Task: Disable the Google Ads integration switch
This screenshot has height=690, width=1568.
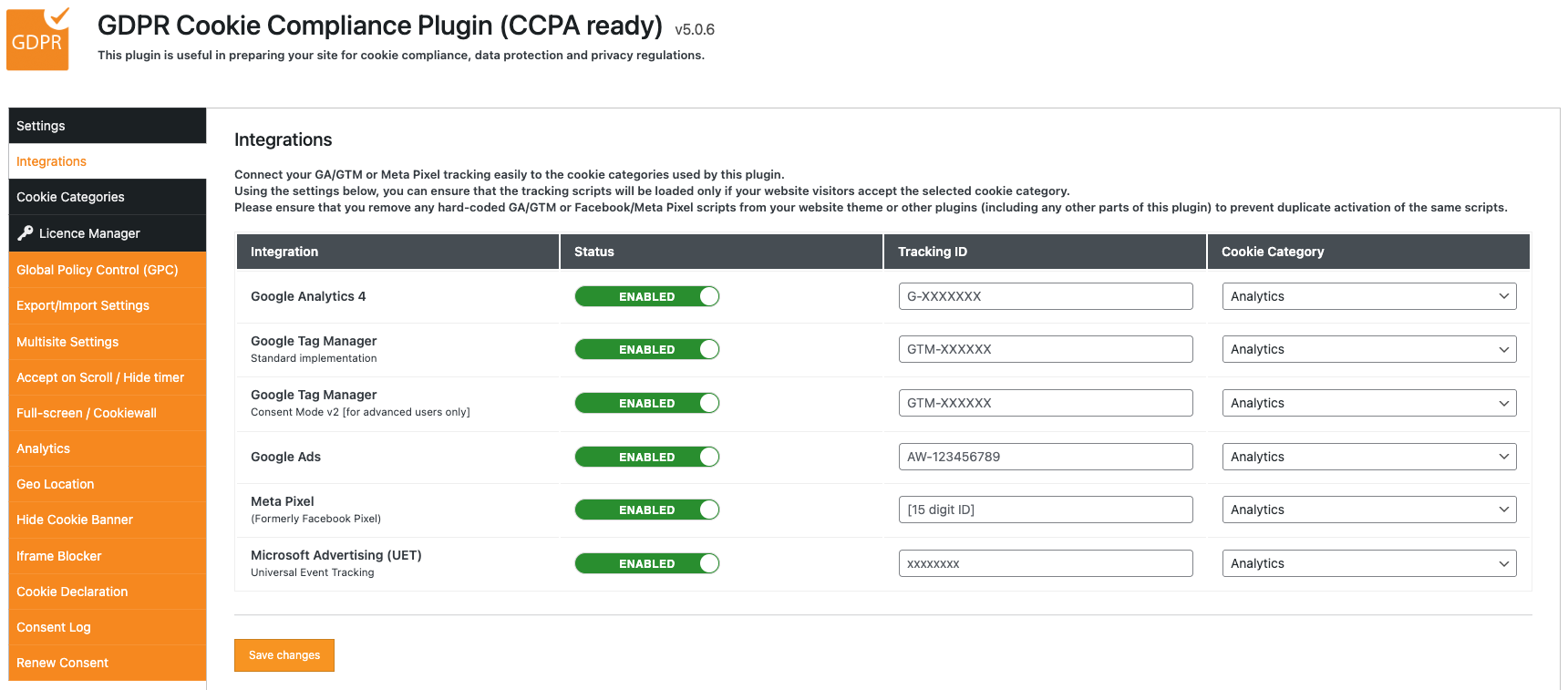Action: click(646, 457)
